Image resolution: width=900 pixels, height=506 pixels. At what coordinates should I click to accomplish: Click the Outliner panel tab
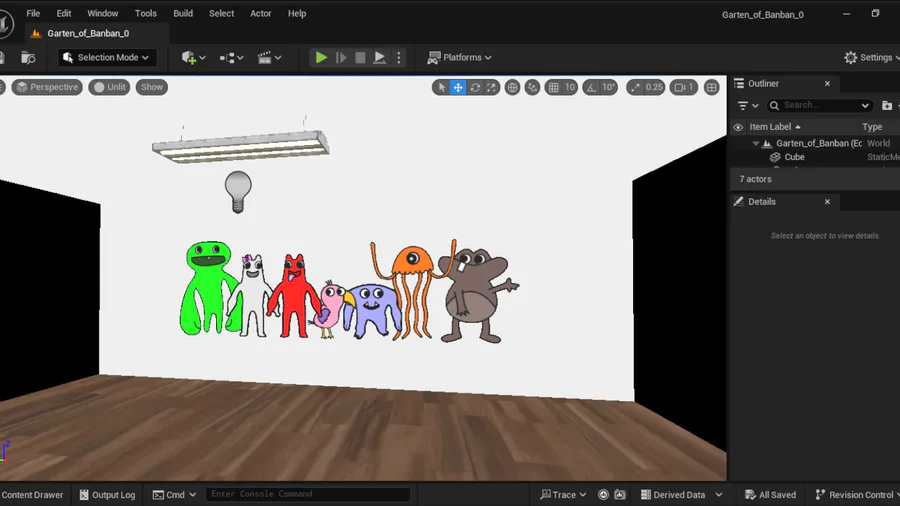(763, 84)
